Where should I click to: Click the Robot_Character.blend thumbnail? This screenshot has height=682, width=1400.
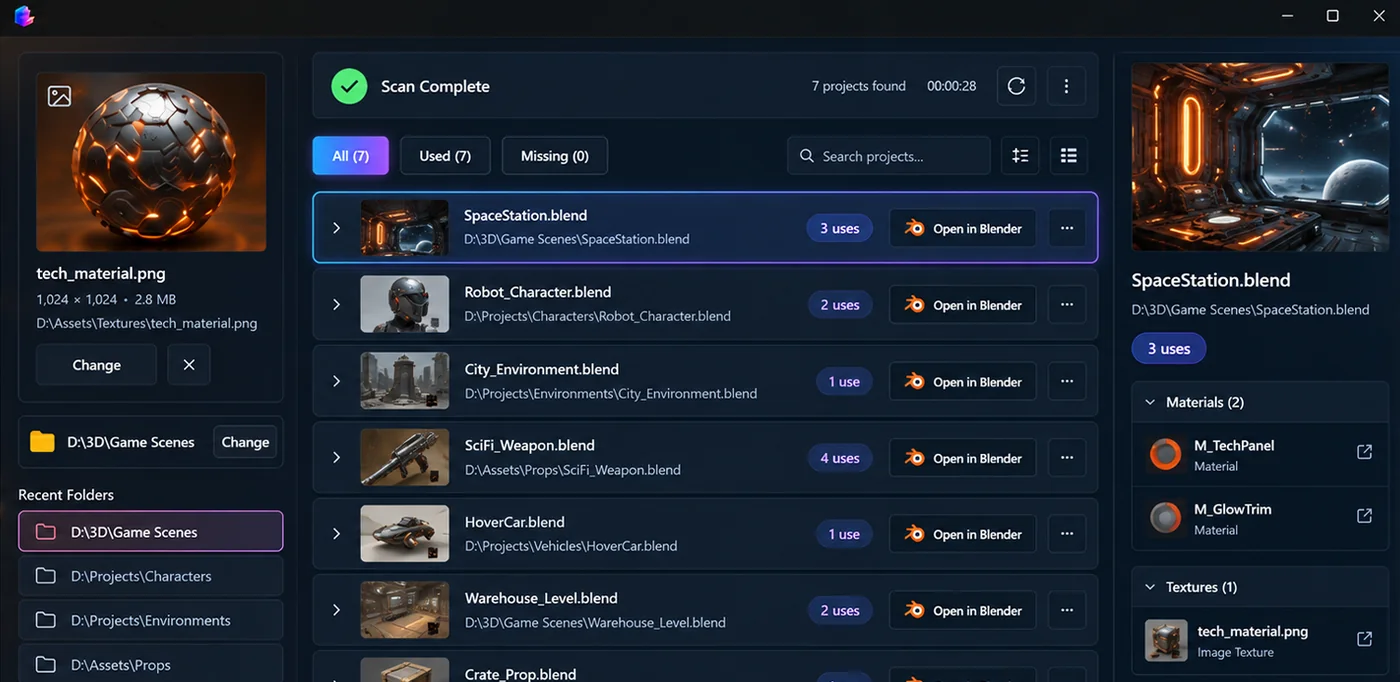[404, 305]
